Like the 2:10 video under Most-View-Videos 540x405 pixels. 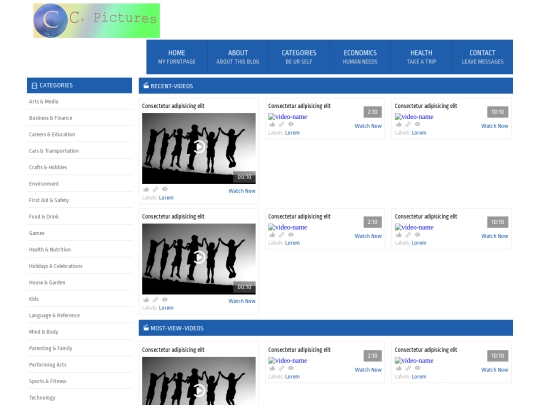pos(272,368)
